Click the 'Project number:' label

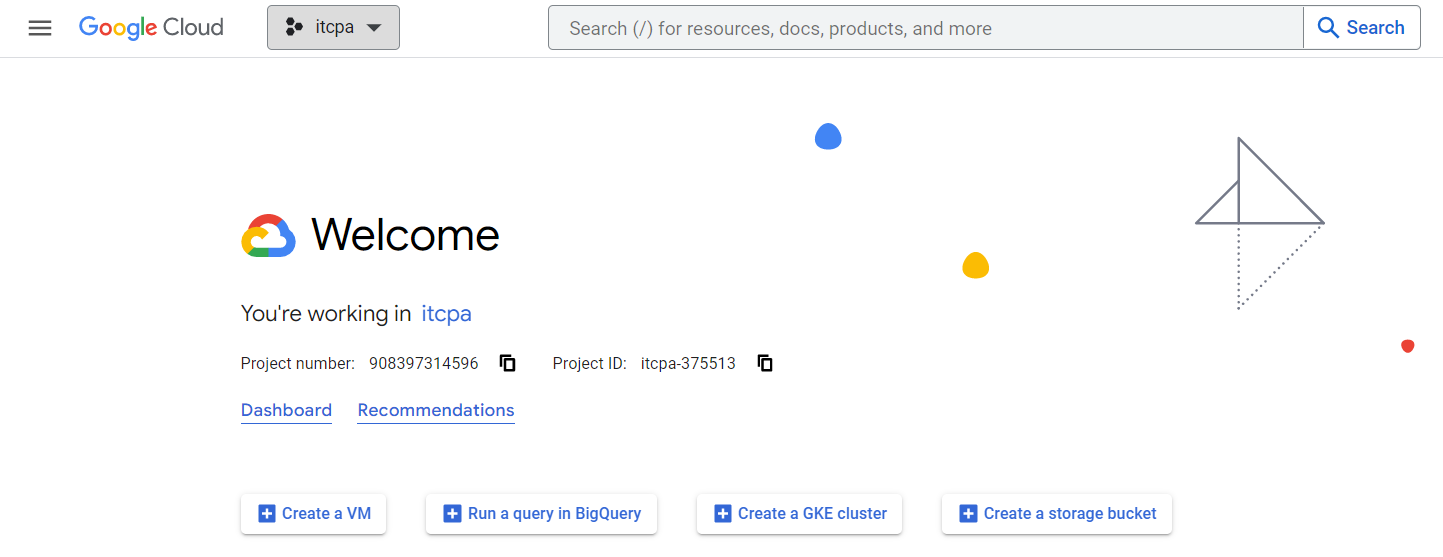298,363
